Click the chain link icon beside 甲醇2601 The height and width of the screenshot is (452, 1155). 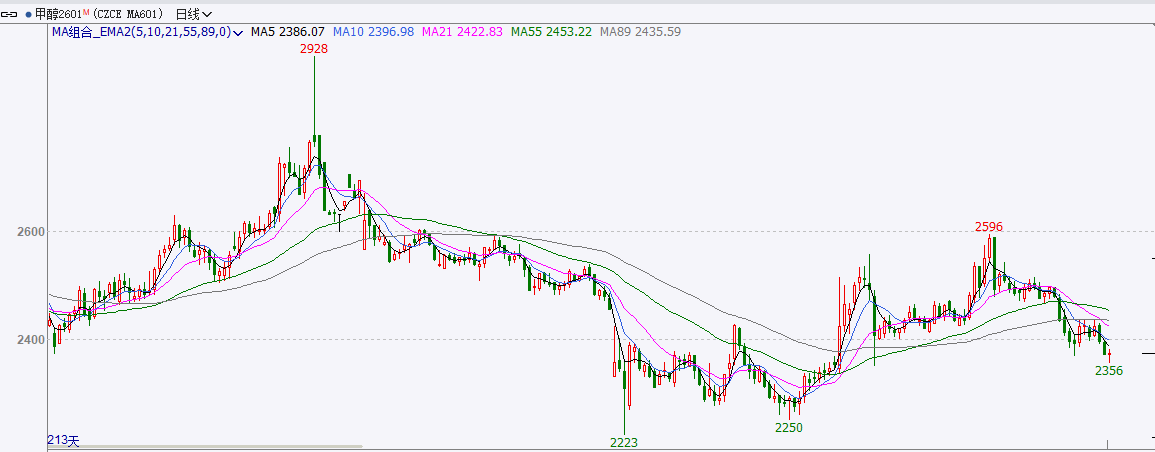coord(11,14)
